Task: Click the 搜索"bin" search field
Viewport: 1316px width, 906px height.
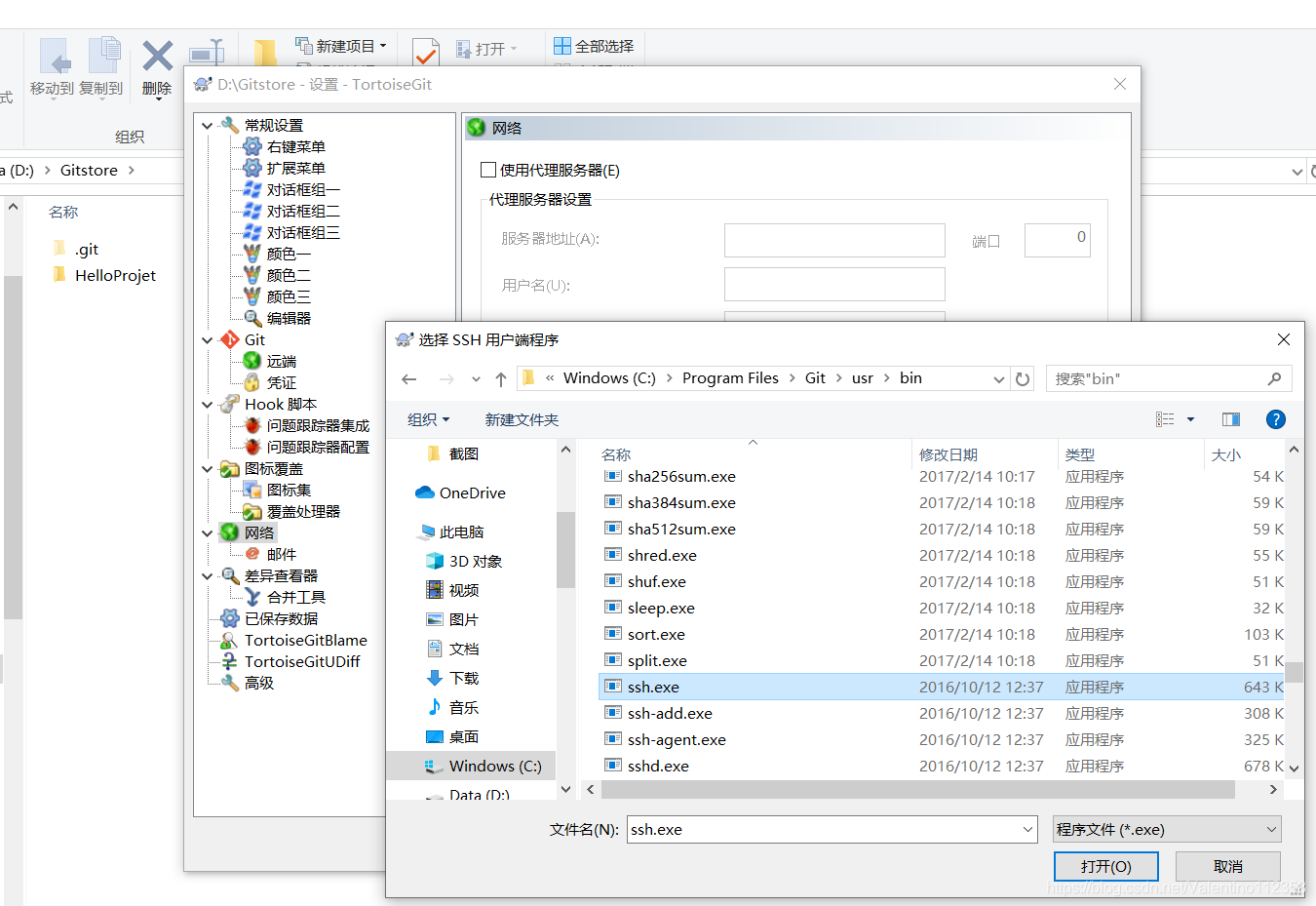Action: [x=1169, y=378]
